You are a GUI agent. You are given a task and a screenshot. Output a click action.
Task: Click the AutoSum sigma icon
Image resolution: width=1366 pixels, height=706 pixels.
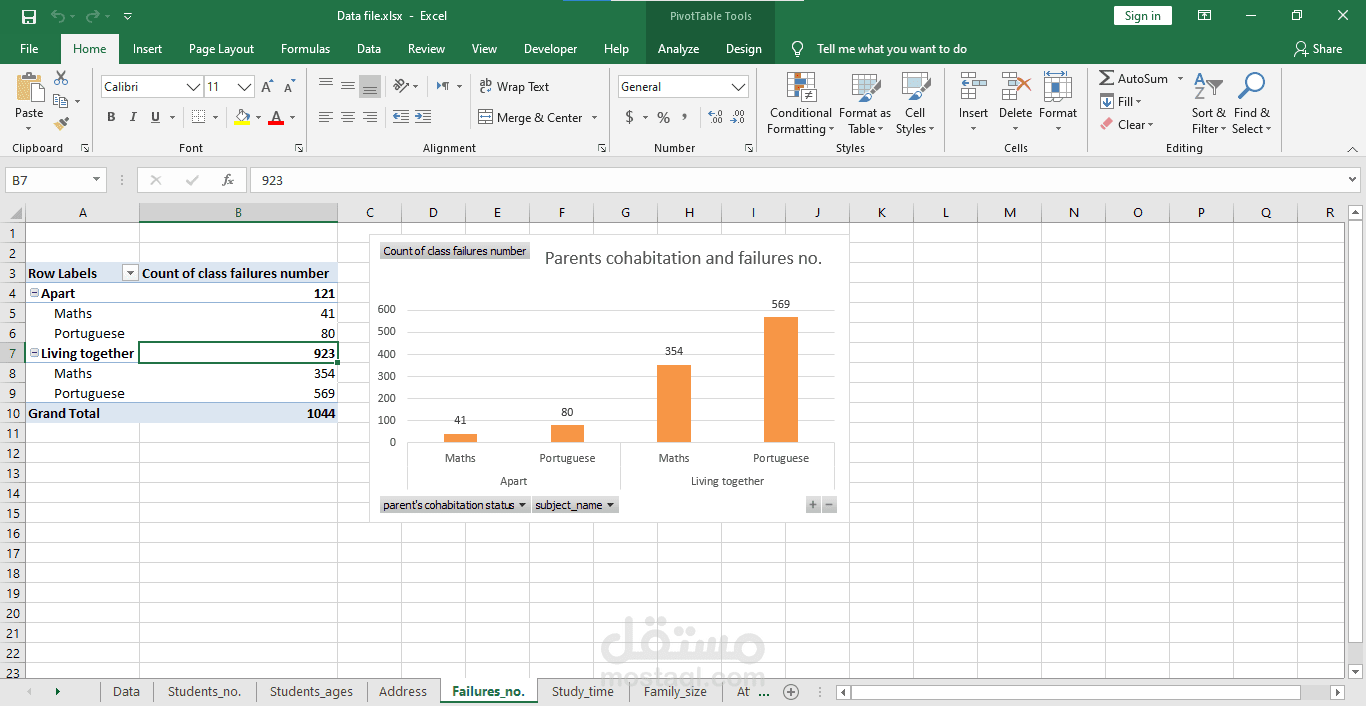point(1106,78)
